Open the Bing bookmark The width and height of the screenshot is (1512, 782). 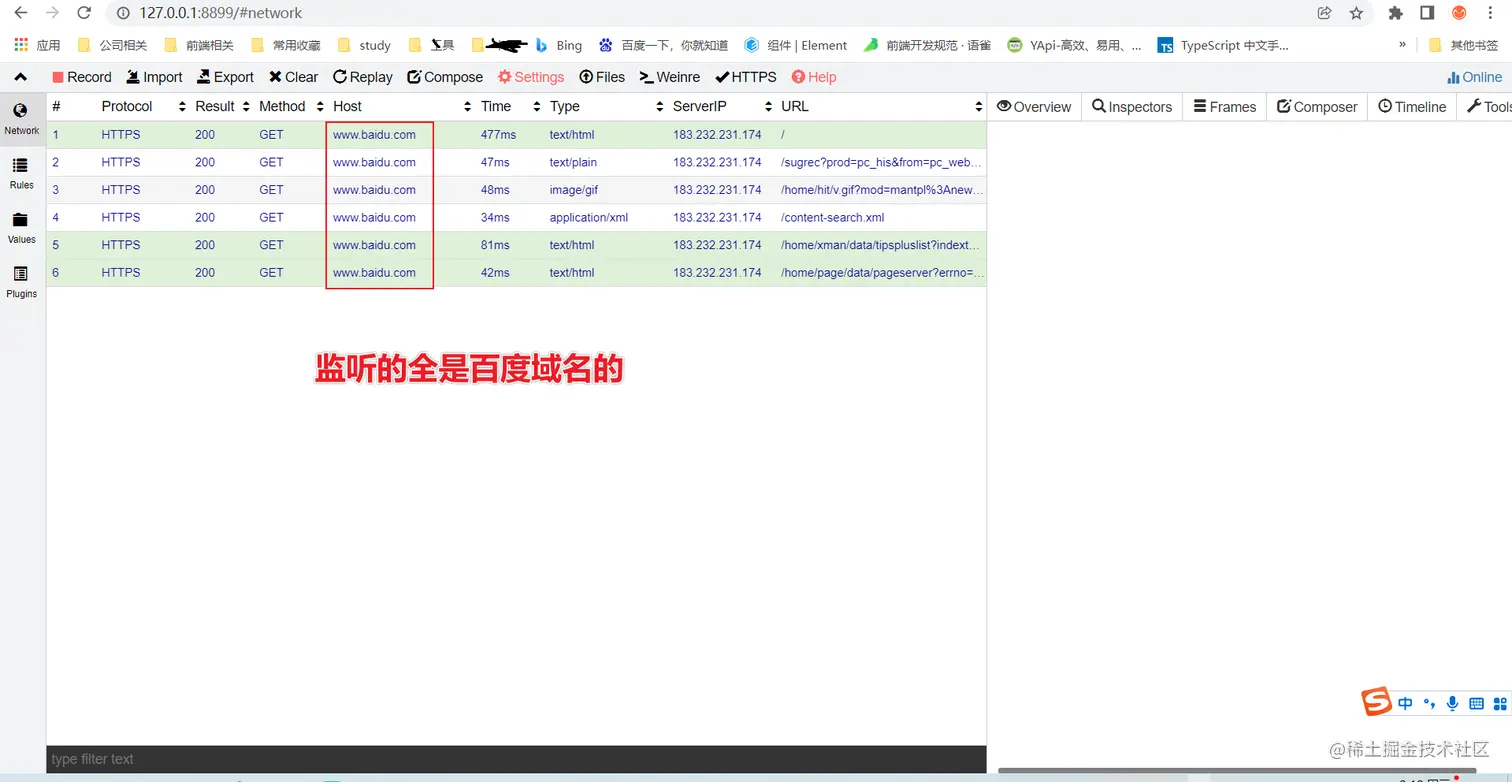click(x=558, y=45)
